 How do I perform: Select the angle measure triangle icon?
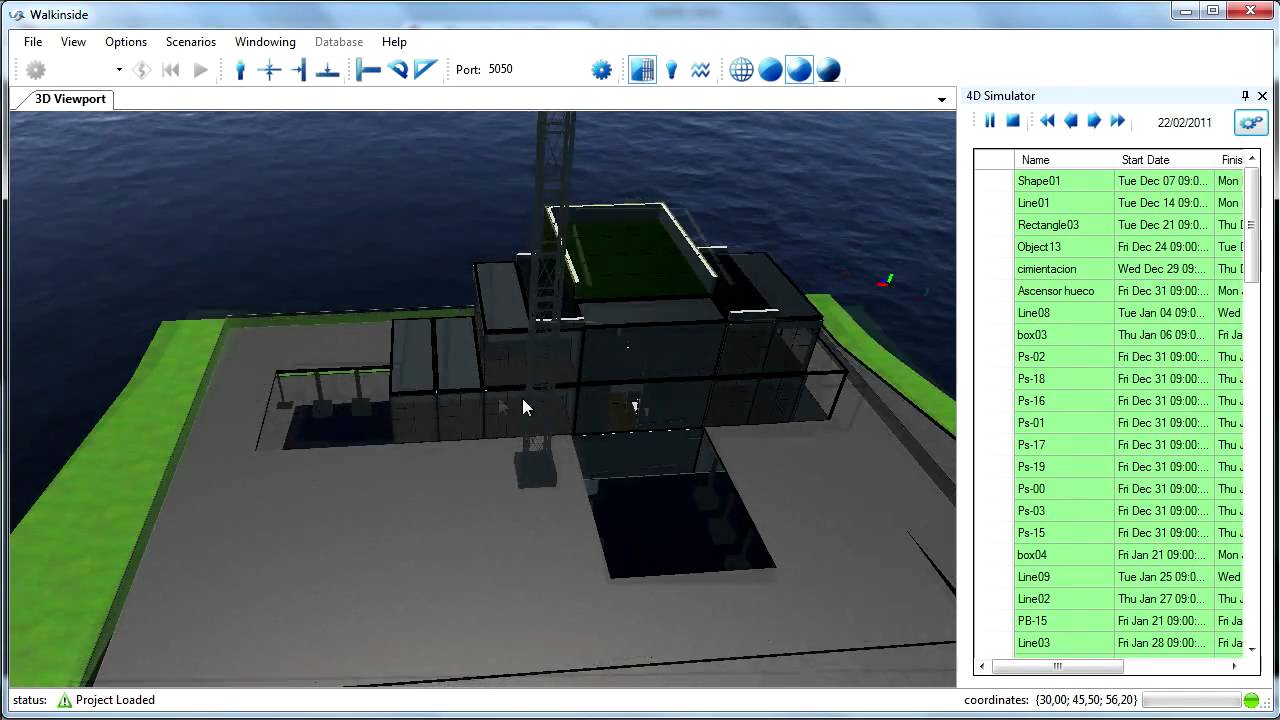[x=426, y=70]
